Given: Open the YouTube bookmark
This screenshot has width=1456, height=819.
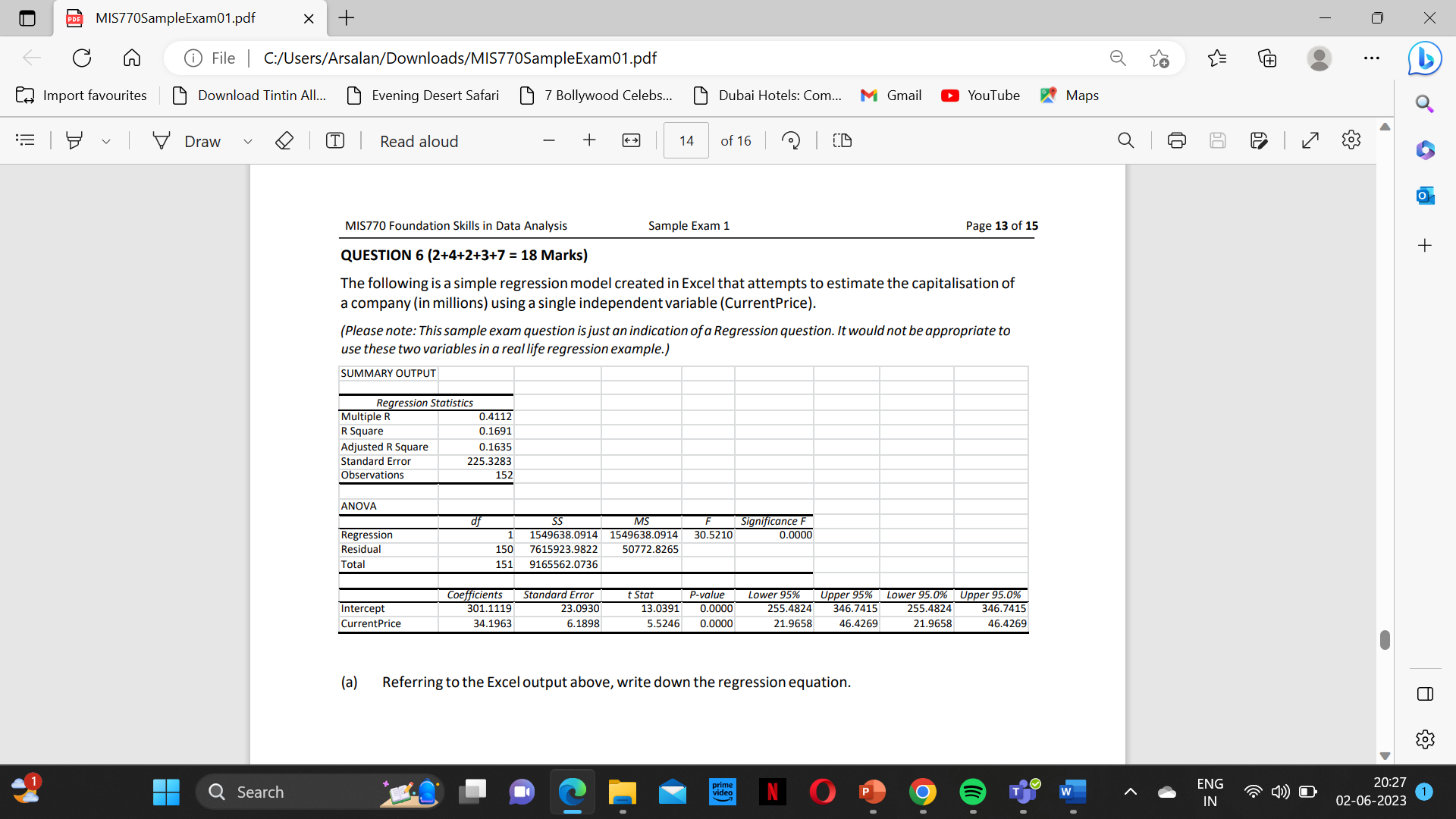Looking at the screenshot, I should (x=981, y=95).
